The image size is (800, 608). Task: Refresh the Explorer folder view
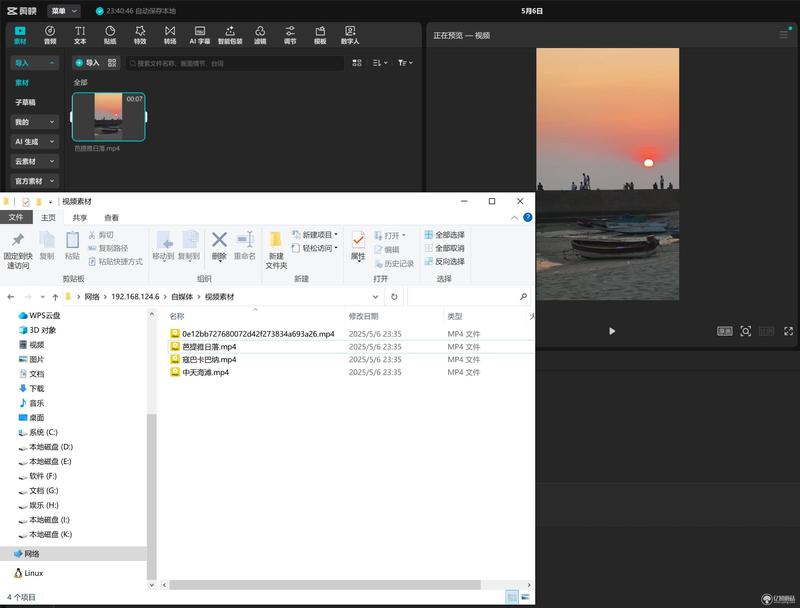pyautogui.click(x=394, y=297)
